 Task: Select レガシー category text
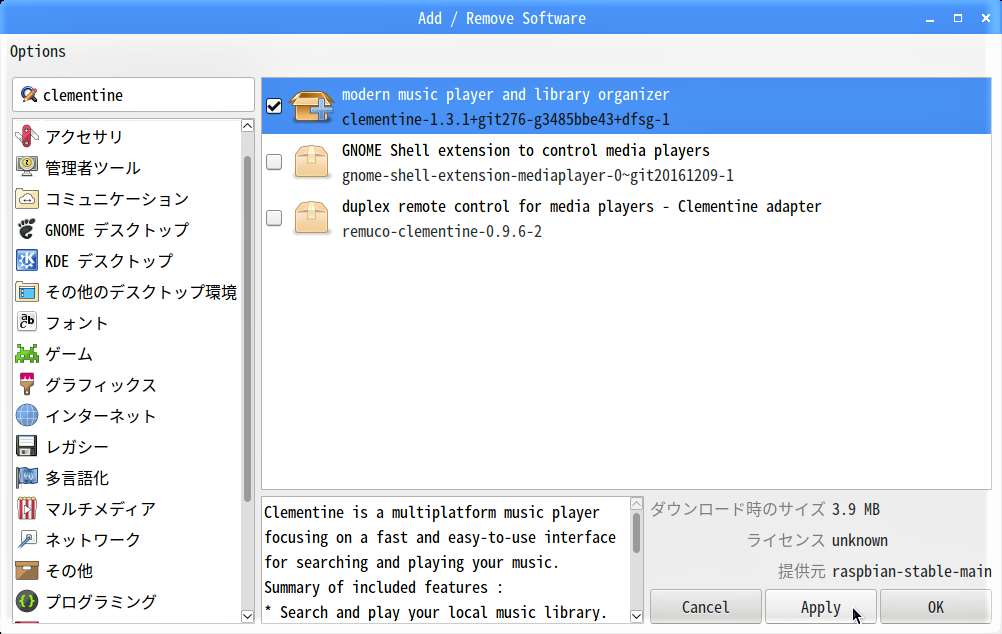[x=77, y=447]
